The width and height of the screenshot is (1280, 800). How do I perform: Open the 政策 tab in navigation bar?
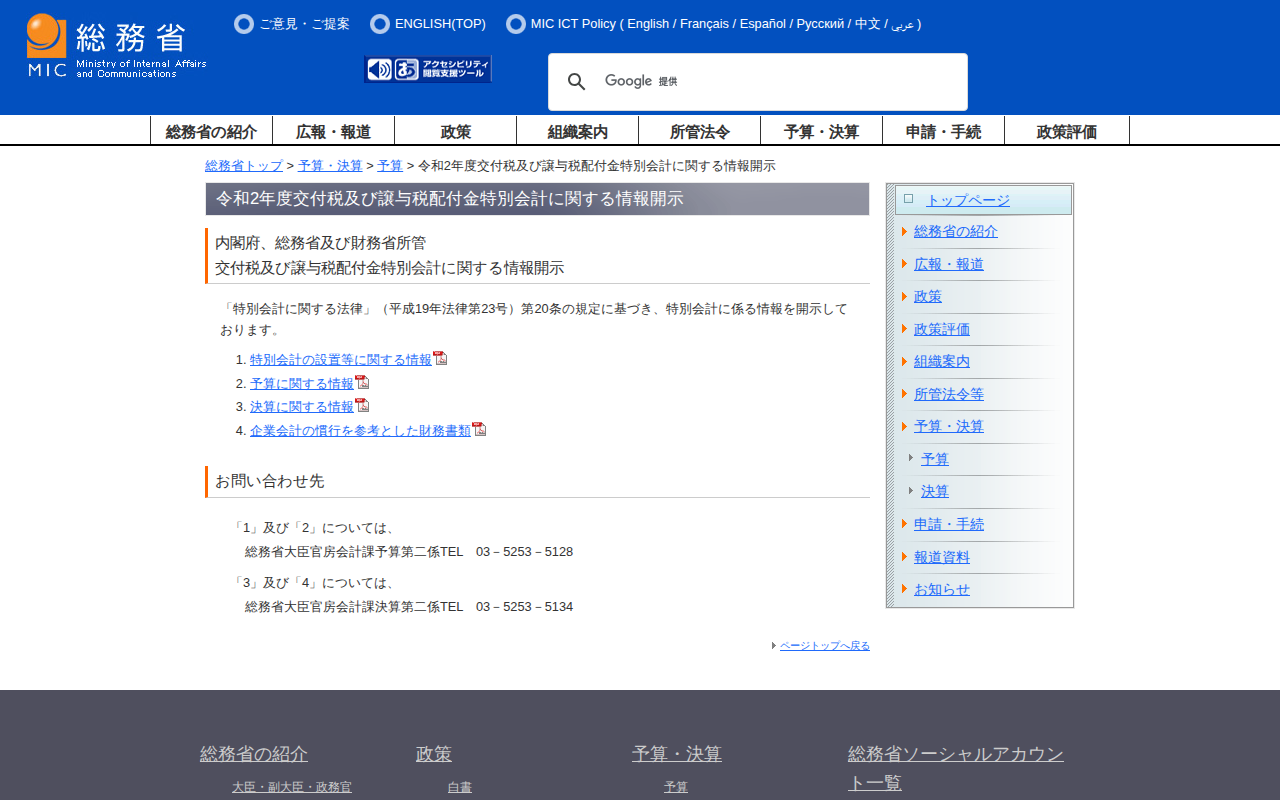455,131
